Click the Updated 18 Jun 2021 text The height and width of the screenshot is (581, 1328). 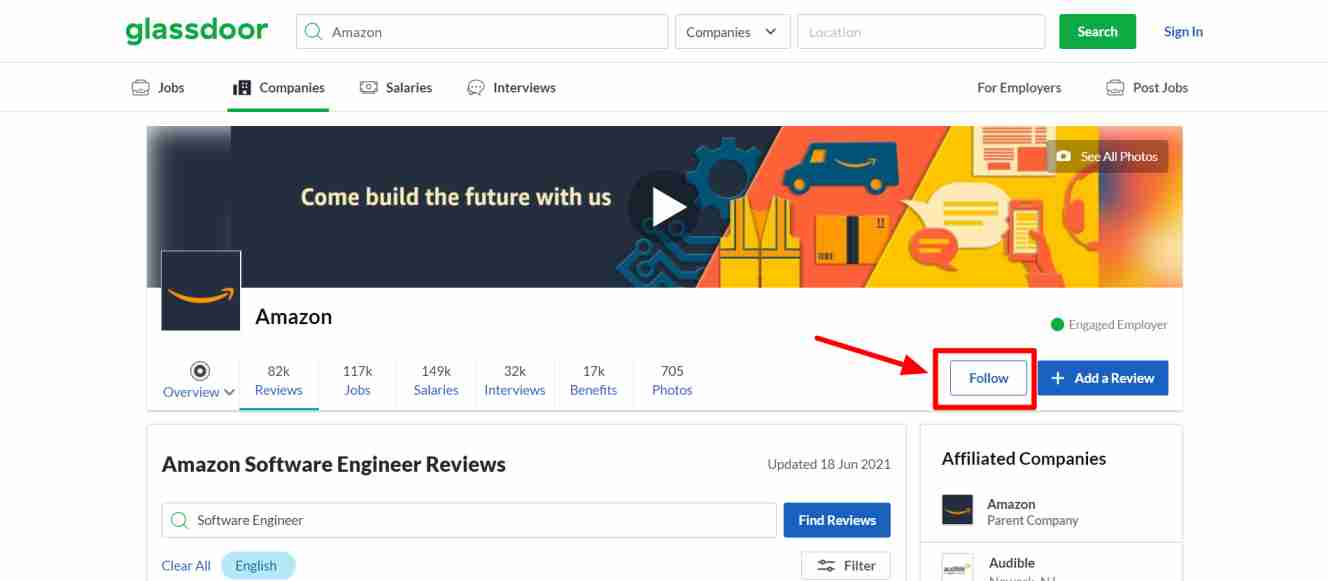pos(829,464)
